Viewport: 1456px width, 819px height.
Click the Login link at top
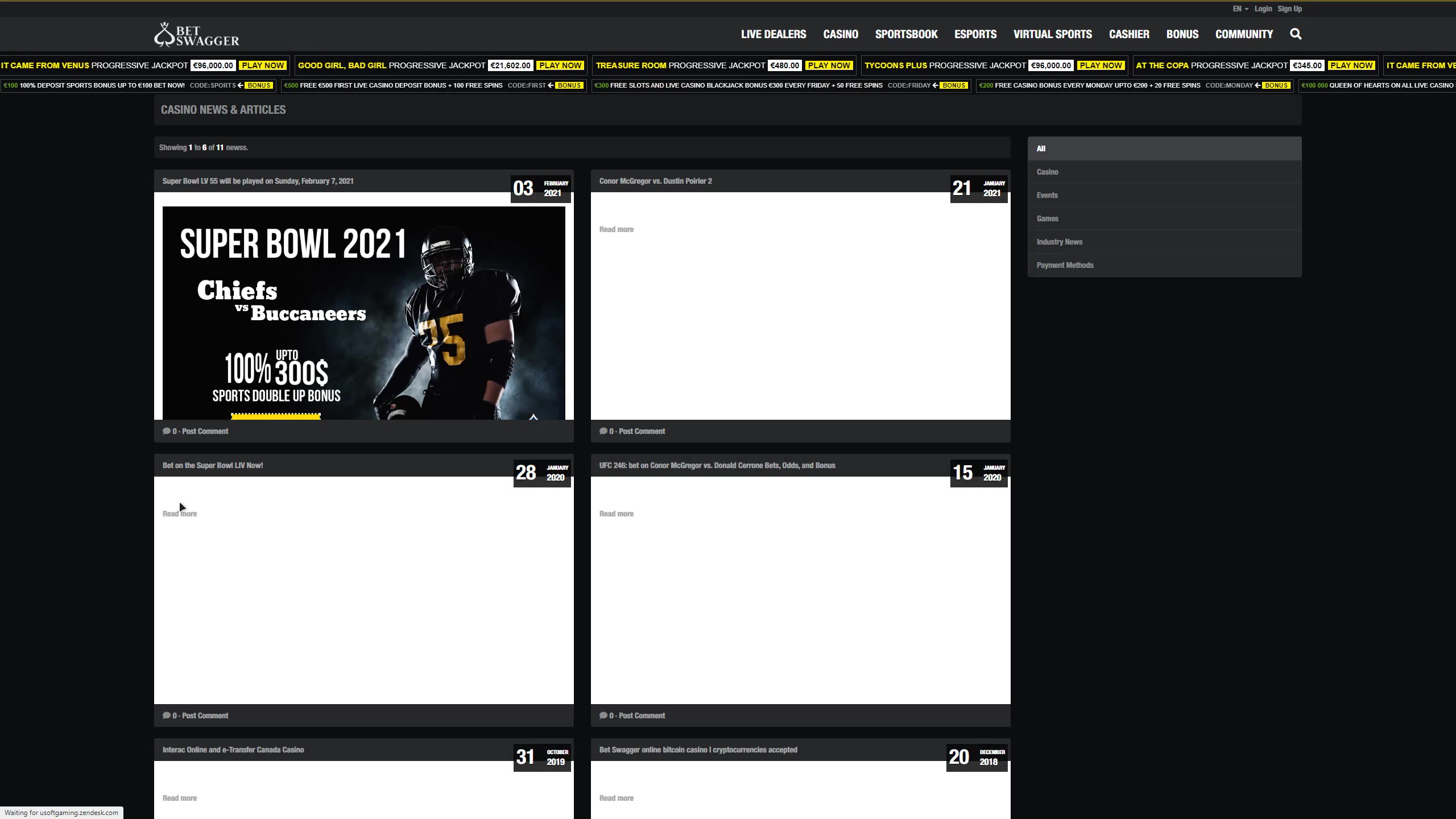(1263, 9)
